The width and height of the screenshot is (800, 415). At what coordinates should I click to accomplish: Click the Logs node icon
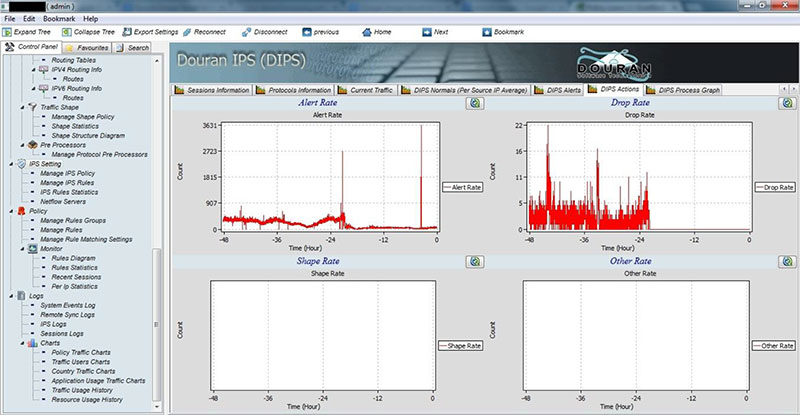[21, 296]
